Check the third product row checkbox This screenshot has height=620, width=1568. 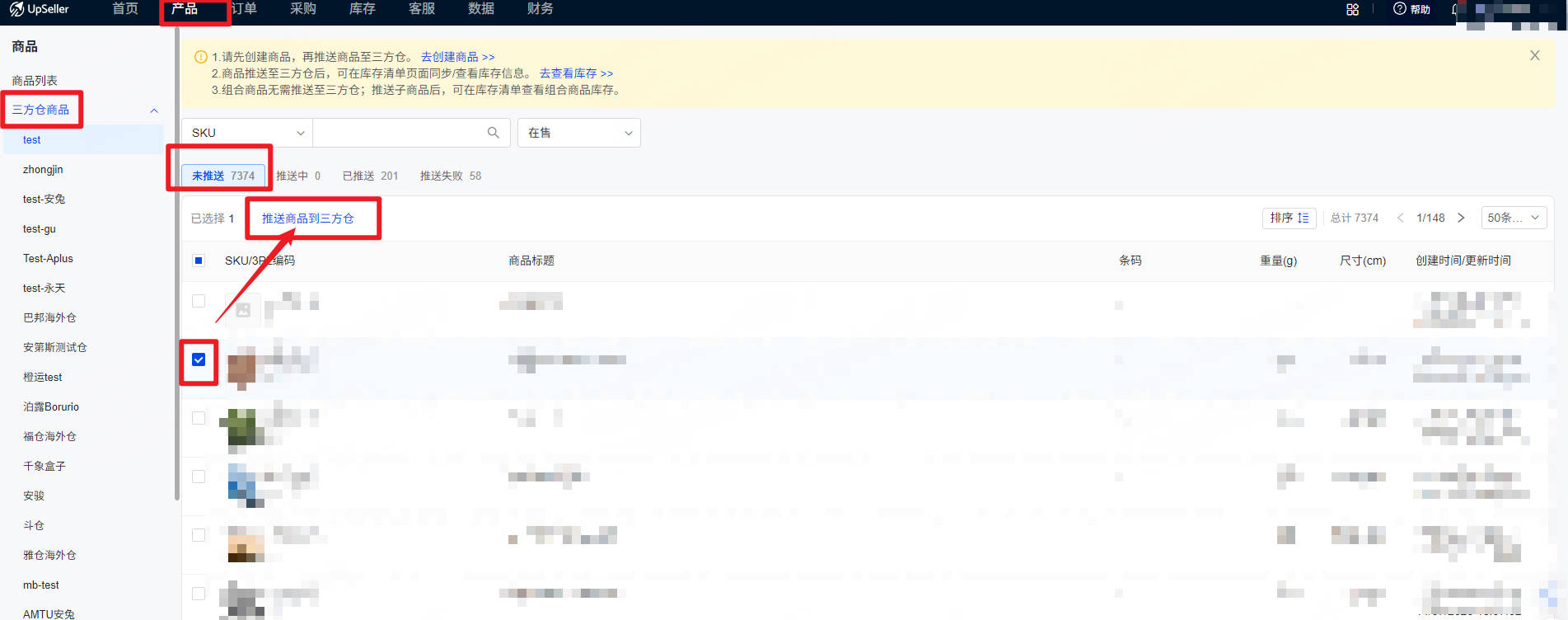click(x=199, y=418)
